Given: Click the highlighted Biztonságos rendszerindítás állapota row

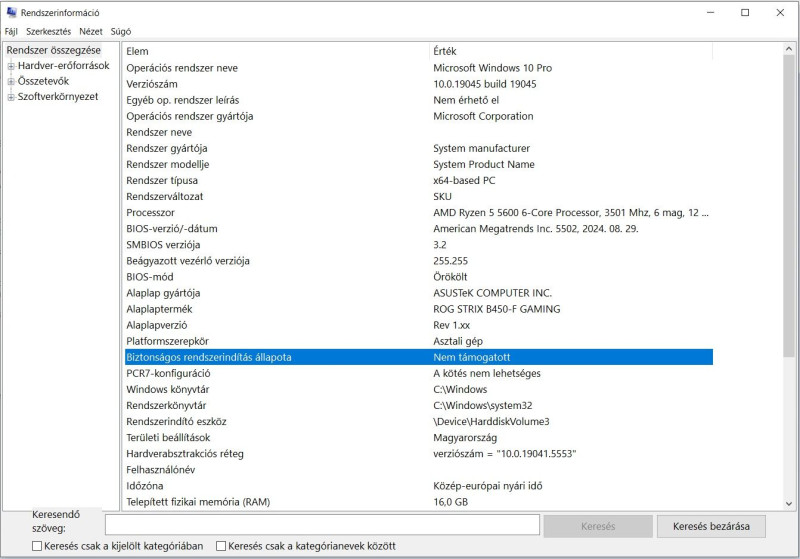Looking at the screenshot, I should point(418,357).
